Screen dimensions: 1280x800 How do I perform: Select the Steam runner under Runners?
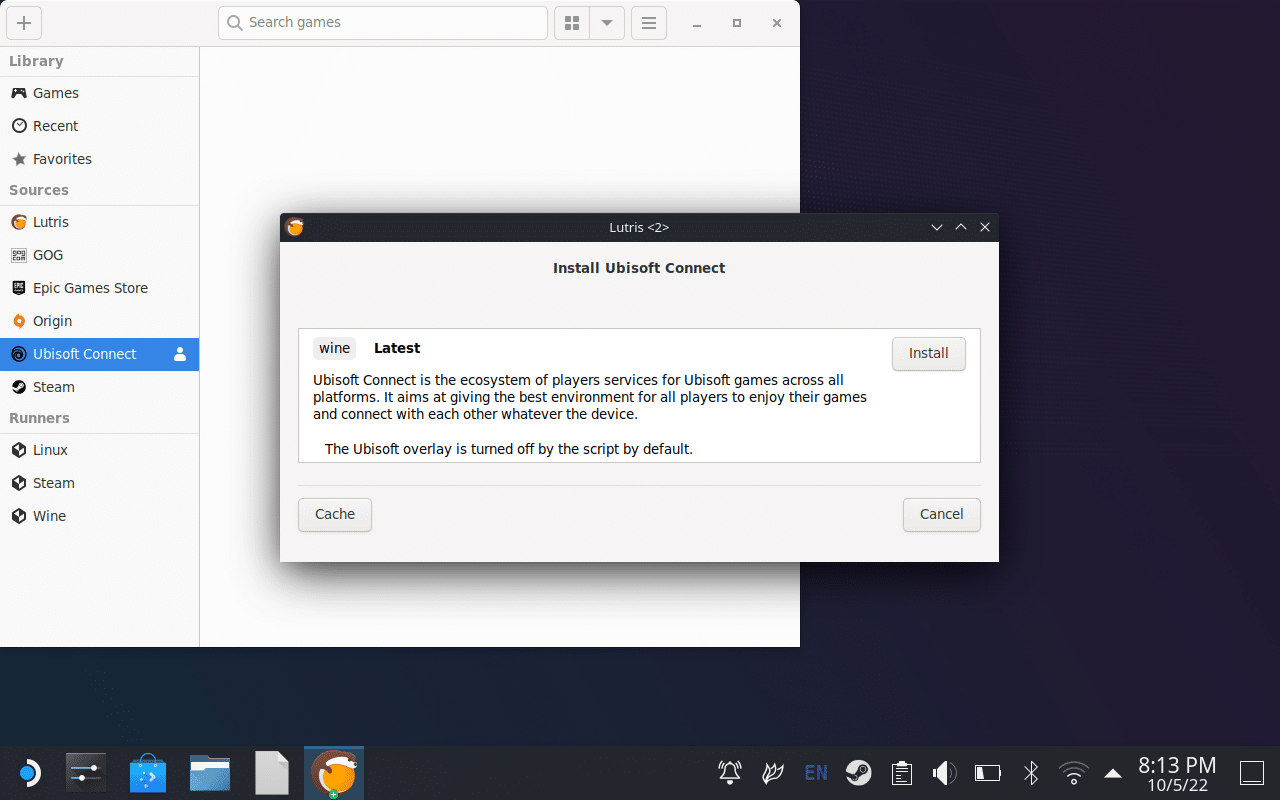tap(99, 483)
